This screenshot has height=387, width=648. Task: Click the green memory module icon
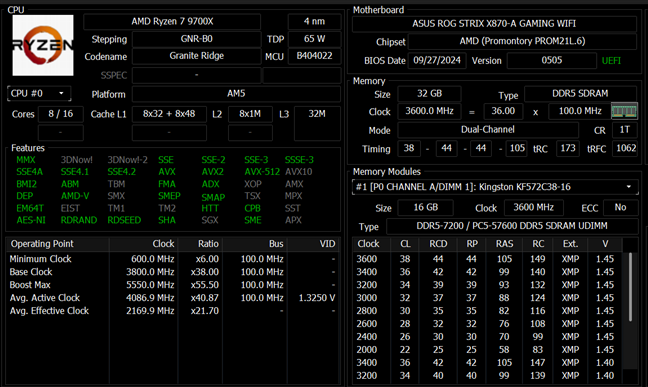624,111
